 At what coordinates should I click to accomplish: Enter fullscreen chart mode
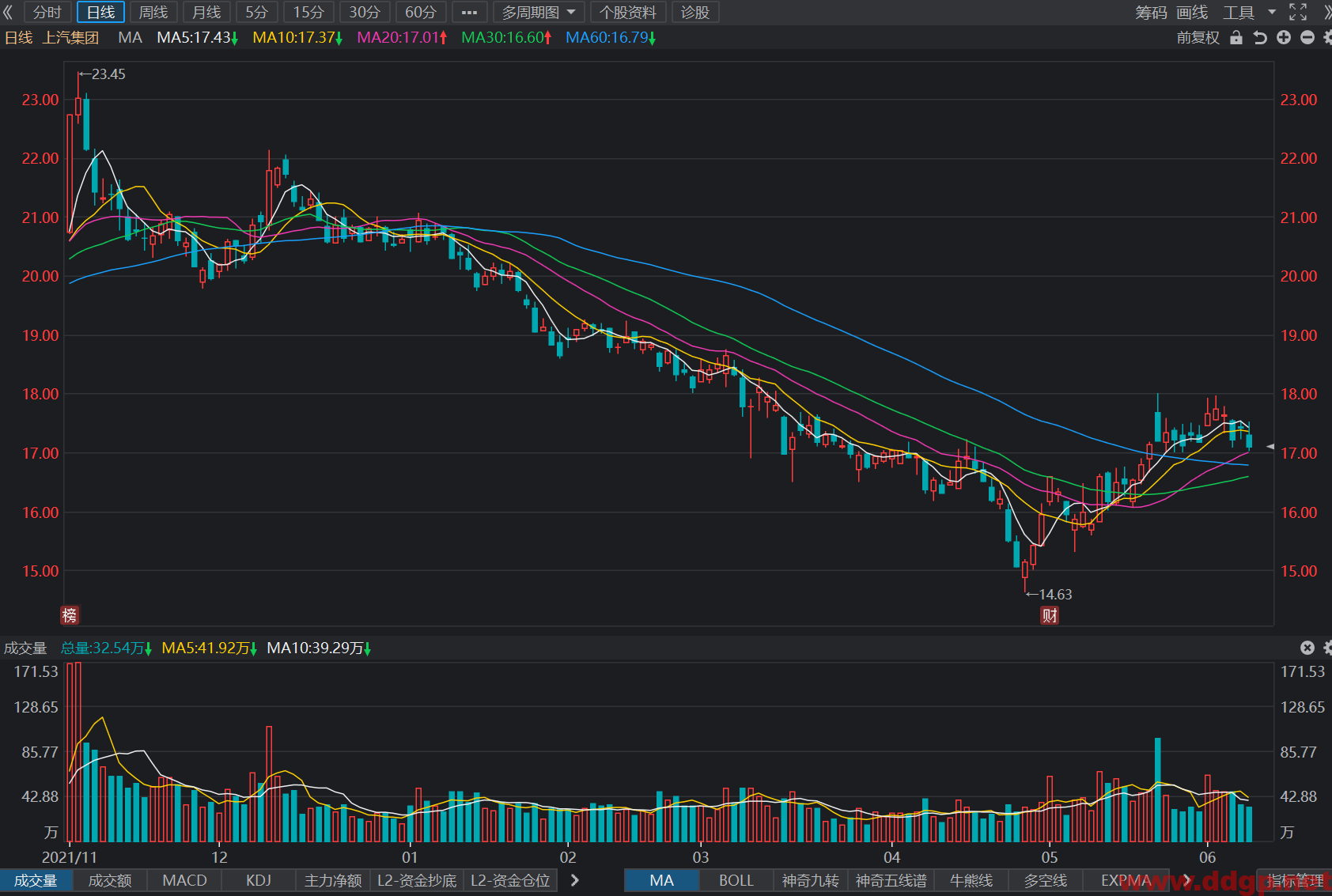click(x=1298, y=12)
